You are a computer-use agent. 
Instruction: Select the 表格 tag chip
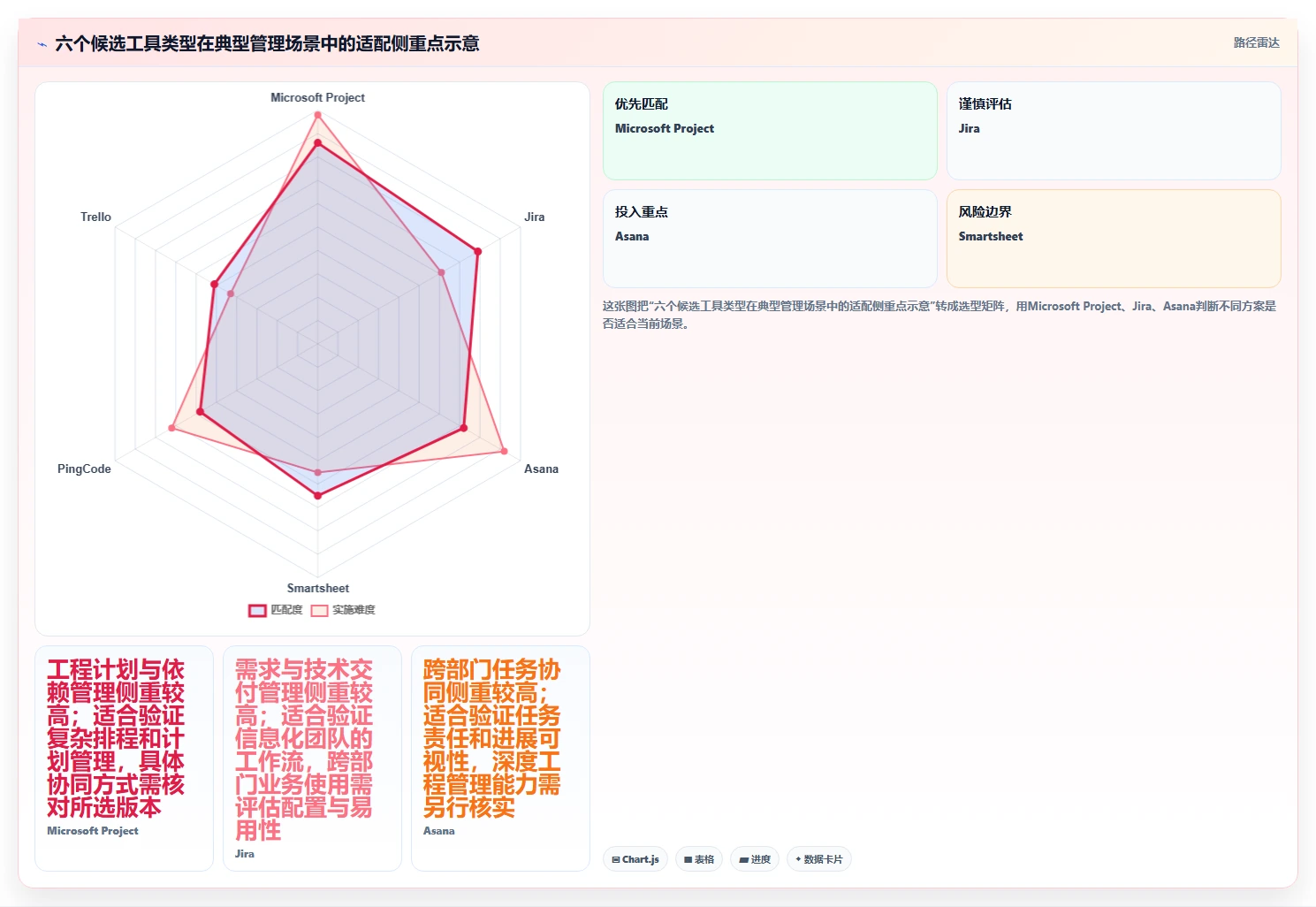[699, 859]
